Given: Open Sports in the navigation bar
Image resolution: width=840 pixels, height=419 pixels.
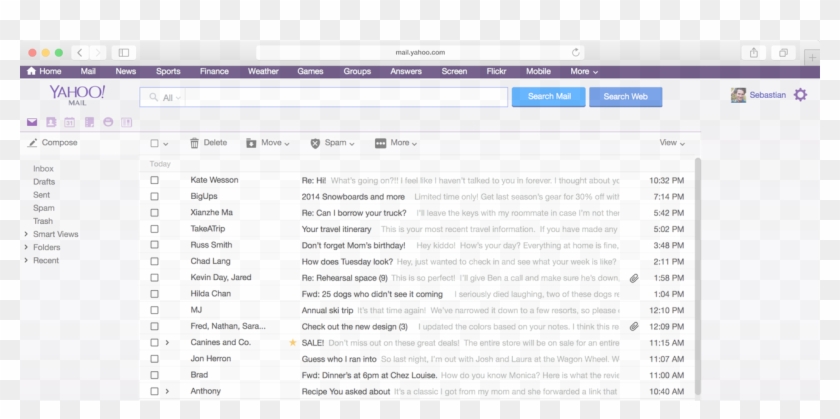Looking at the screenshot, I should [x=168, y=71].
